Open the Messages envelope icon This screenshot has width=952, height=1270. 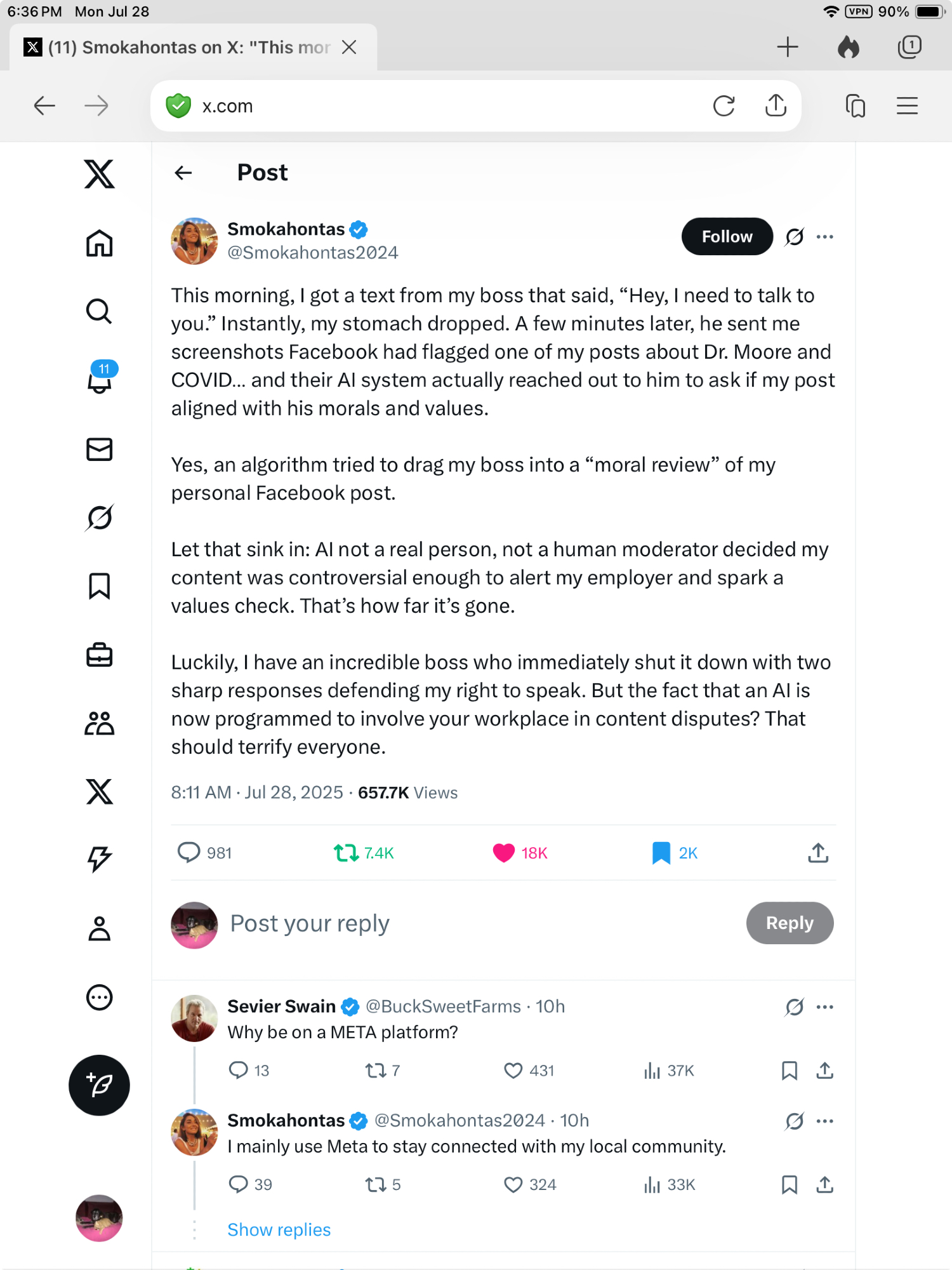click(x=100, y=449)
